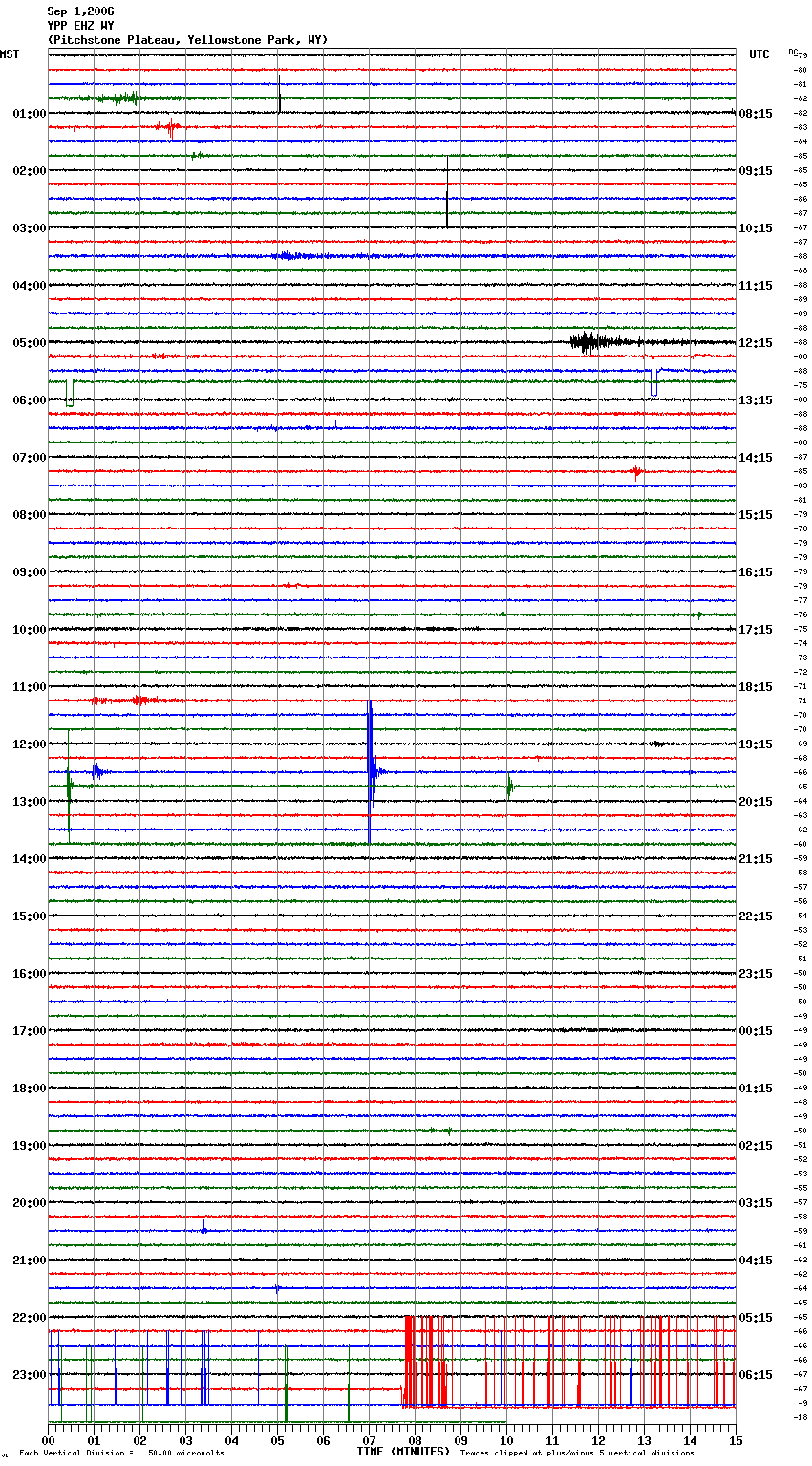Image resolution: width=812 pixels, height=1466 pixels.
Task: Click the "(Pitchstone Plateau, Yellowstone Park, WY)" location text
Action: [x=187, y=40]
